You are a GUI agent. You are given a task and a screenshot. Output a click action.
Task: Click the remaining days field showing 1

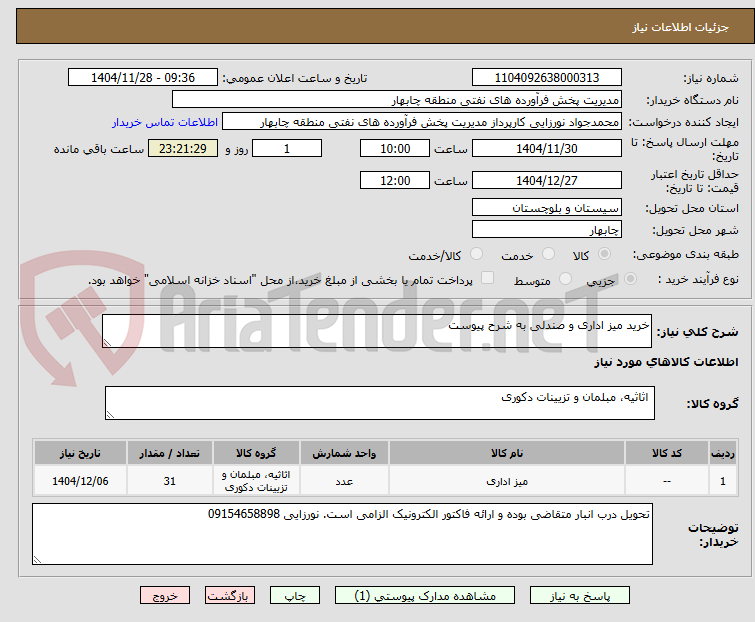tap(287, 149)
